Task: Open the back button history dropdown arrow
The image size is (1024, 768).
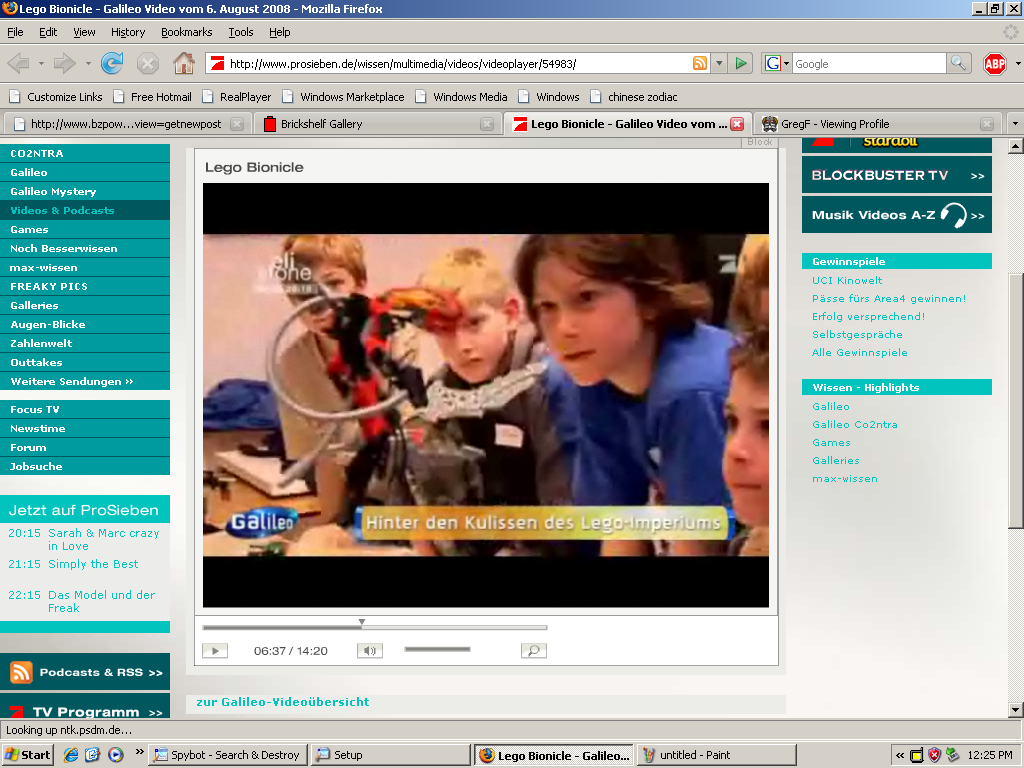Action: [41, 63]
